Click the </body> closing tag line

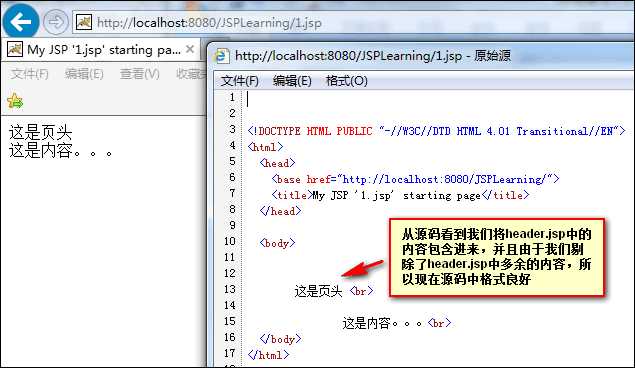(x=281, y=339)
